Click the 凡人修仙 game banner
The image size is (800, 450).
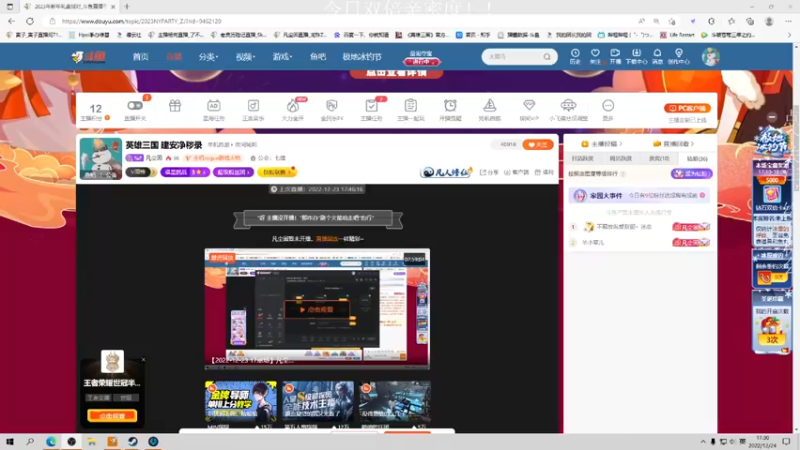coord(446,172)
